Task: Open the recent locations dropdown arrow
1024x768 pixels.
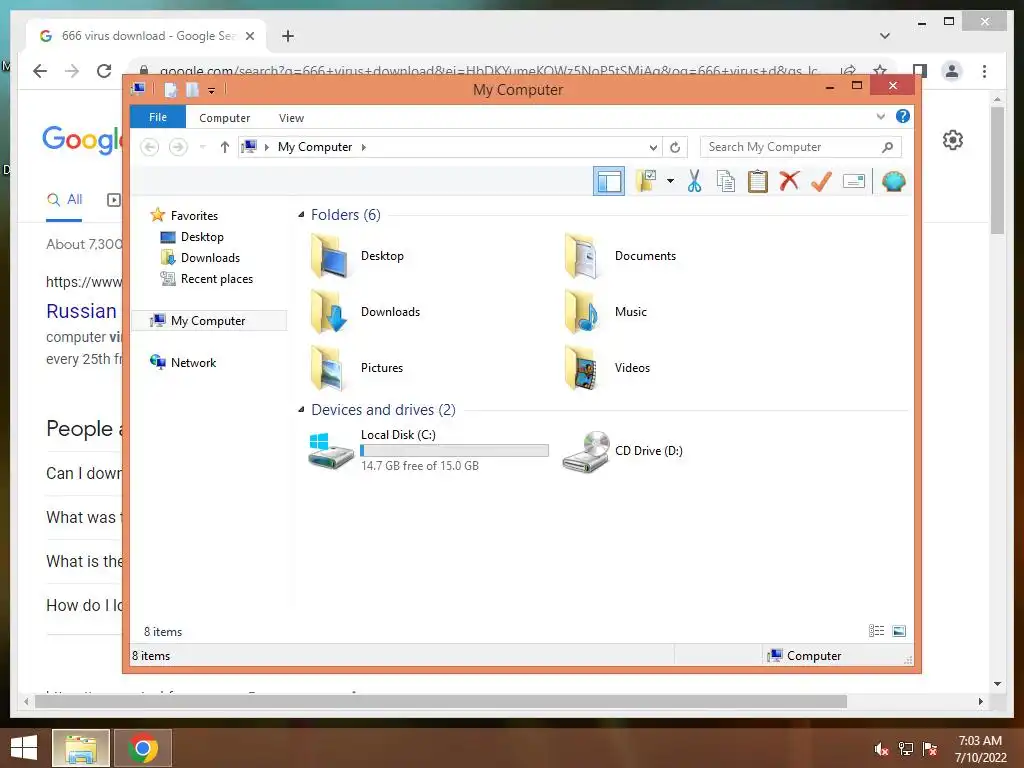Action: [x=202, y=147]
